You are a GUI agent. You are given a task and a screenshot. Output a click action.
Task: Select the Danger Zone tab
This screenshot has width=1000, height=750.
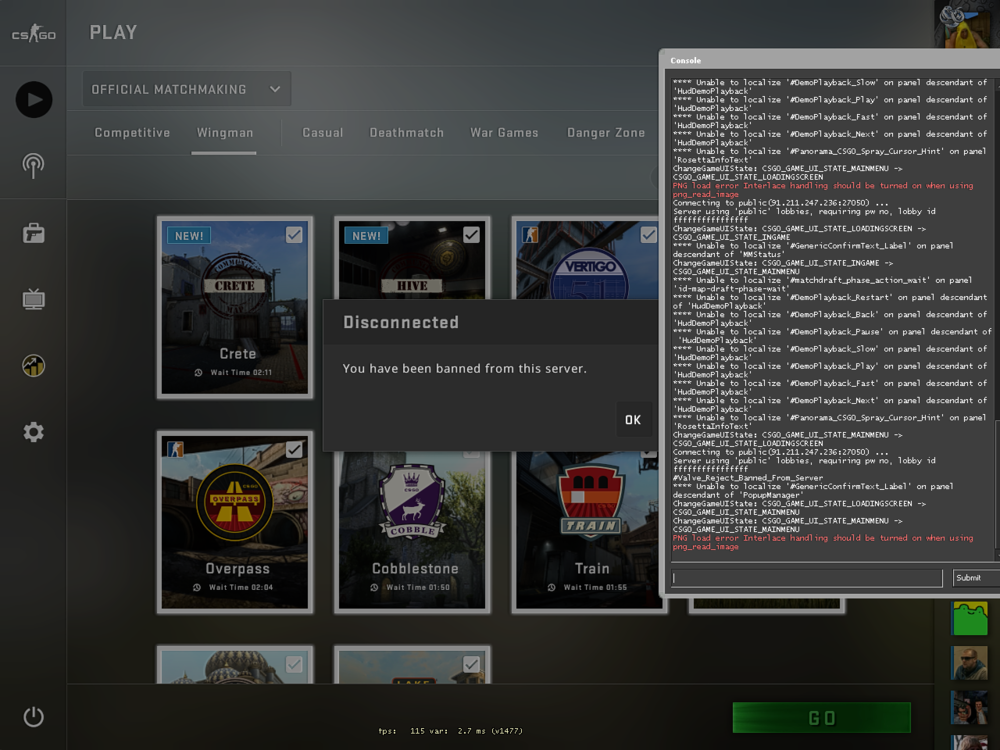606,133
